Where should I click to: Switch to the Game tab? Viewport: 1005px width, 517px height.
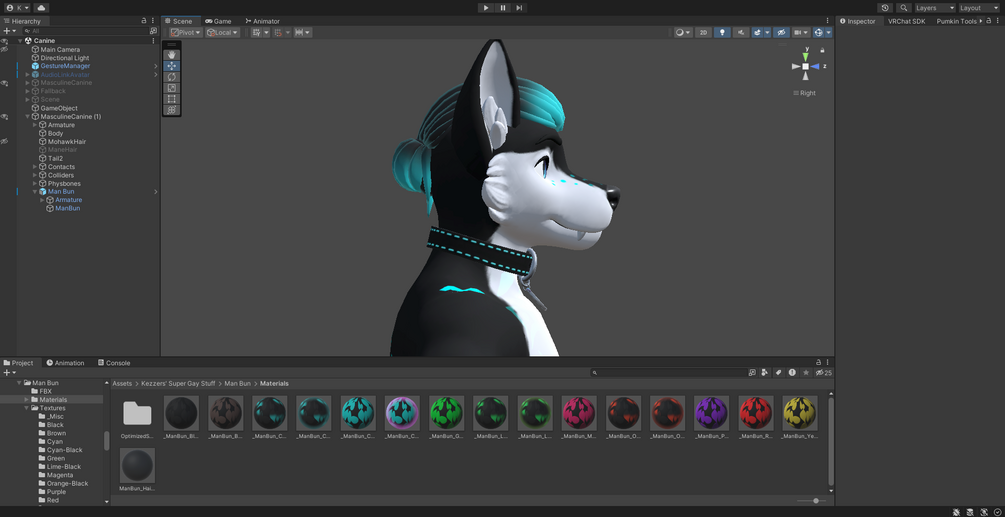point(219,21)
